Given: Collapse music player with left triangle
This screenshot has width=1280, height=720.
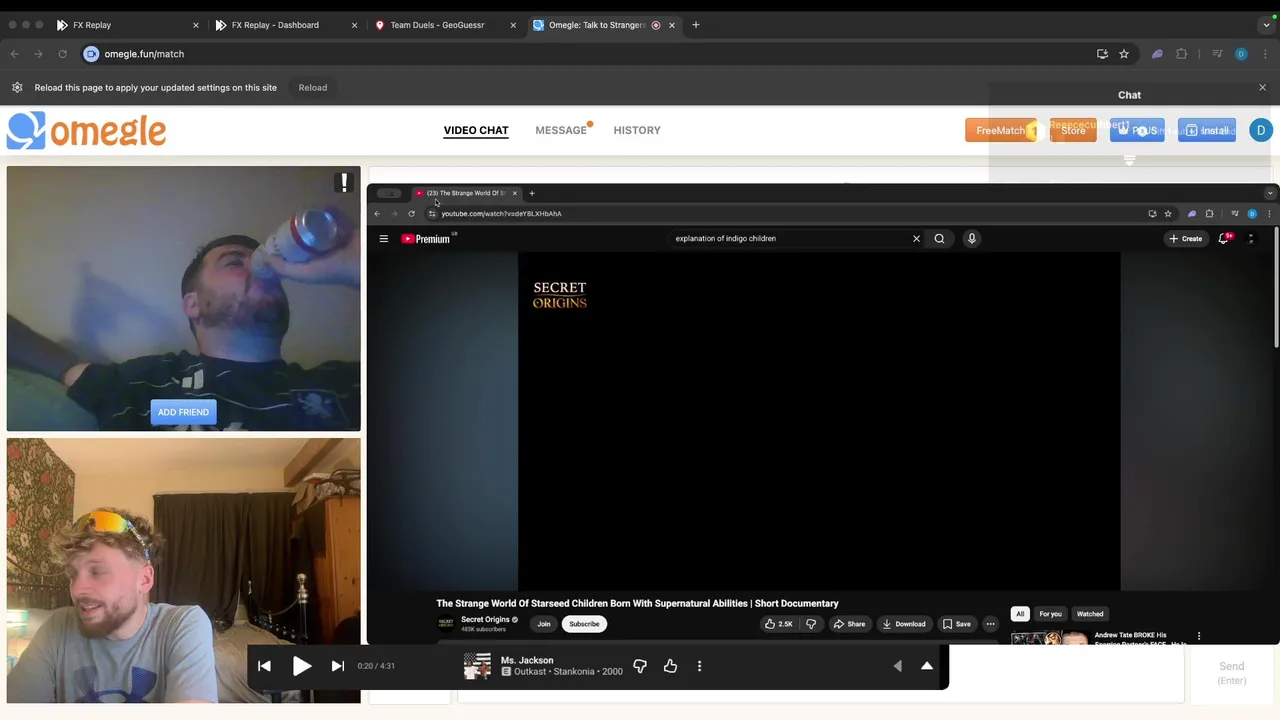Looking at the screenshot, I should pyautogui.click(x=897, y=666).
